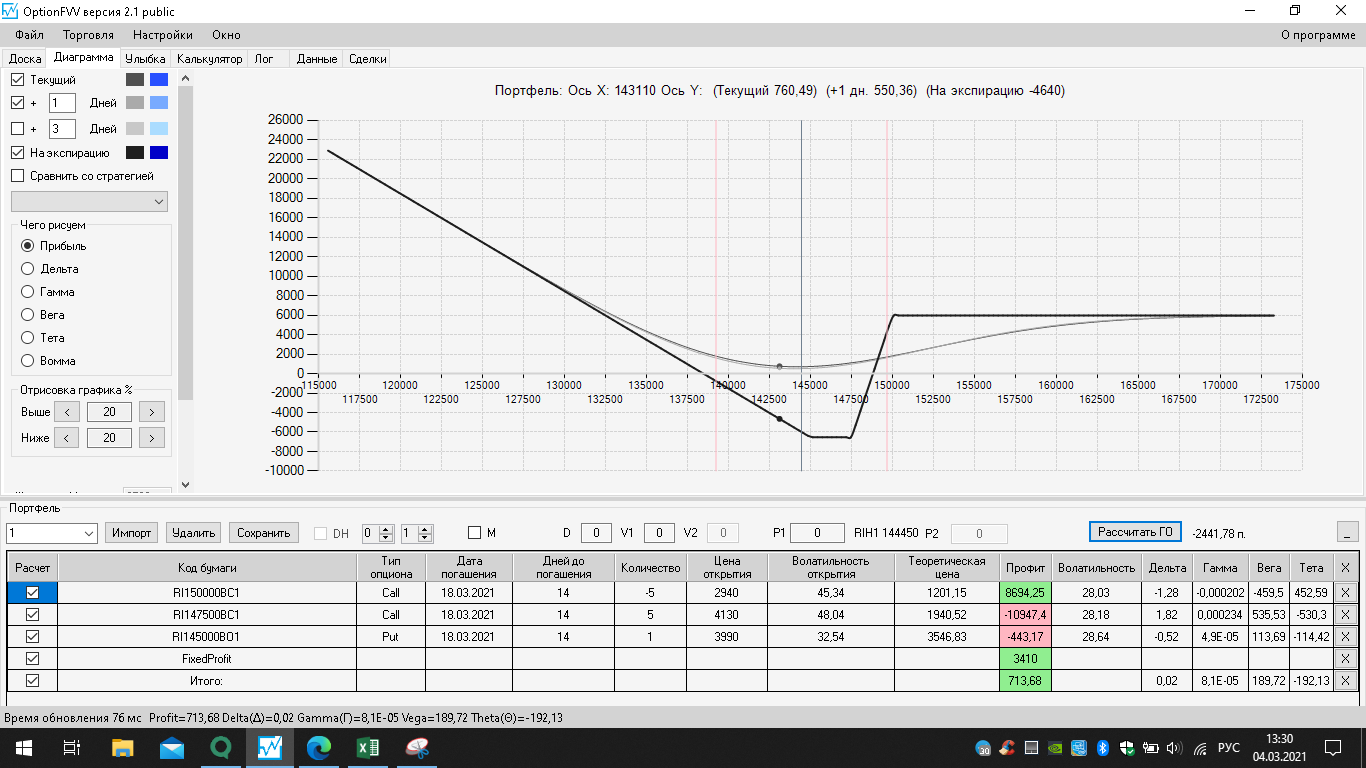Click the X header cell of portfolio table
The image size is (1366, 768).
(1345, 567)
